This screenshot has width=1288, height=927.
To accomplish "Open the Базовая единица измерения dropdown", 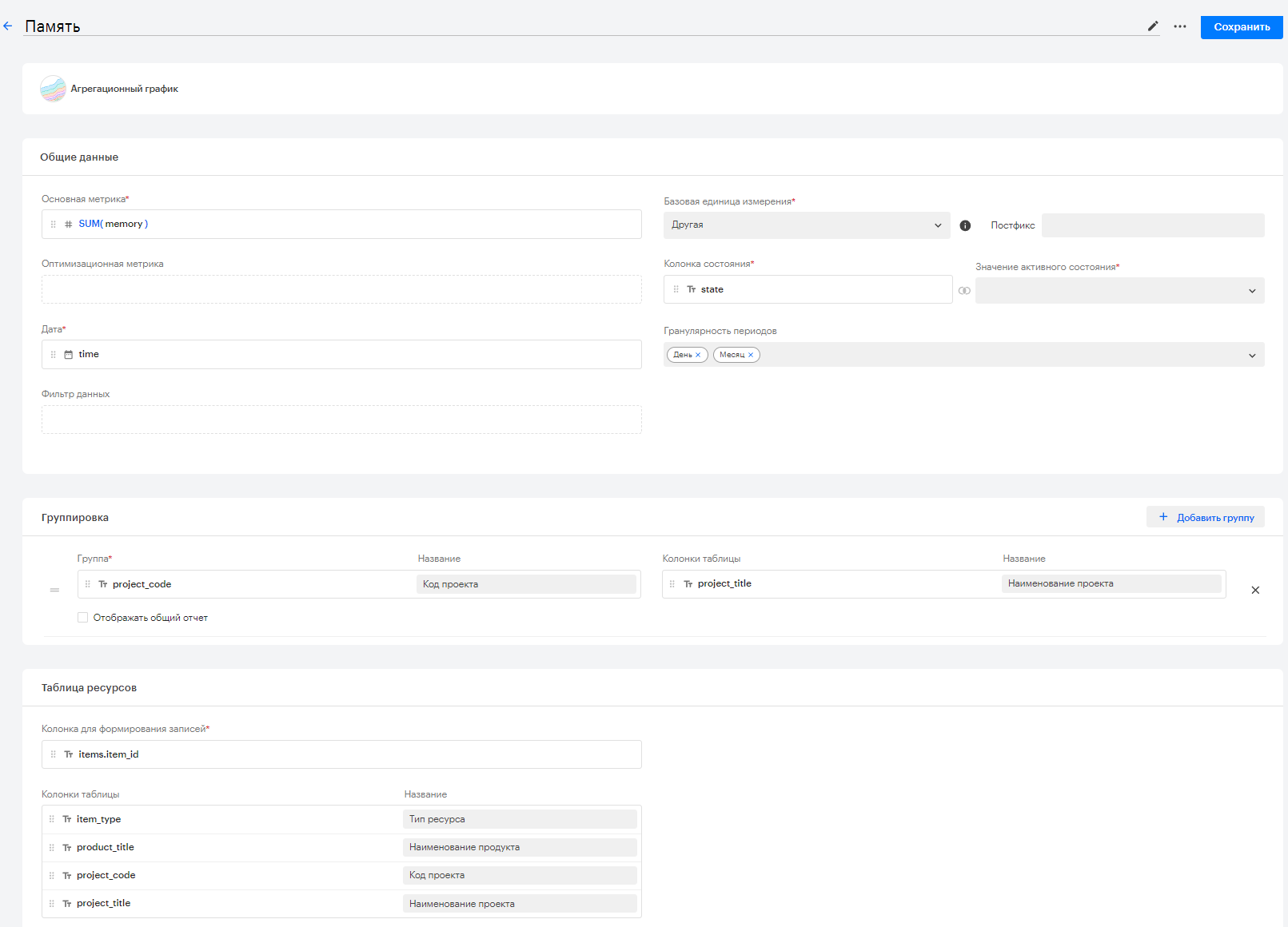I will tap(807, 225).
